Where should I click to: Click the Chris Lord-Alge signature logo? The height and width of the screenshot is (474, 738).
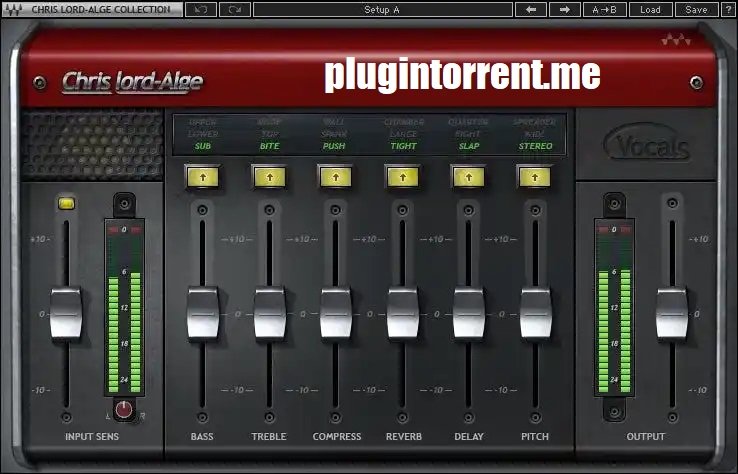pos(133,82)
